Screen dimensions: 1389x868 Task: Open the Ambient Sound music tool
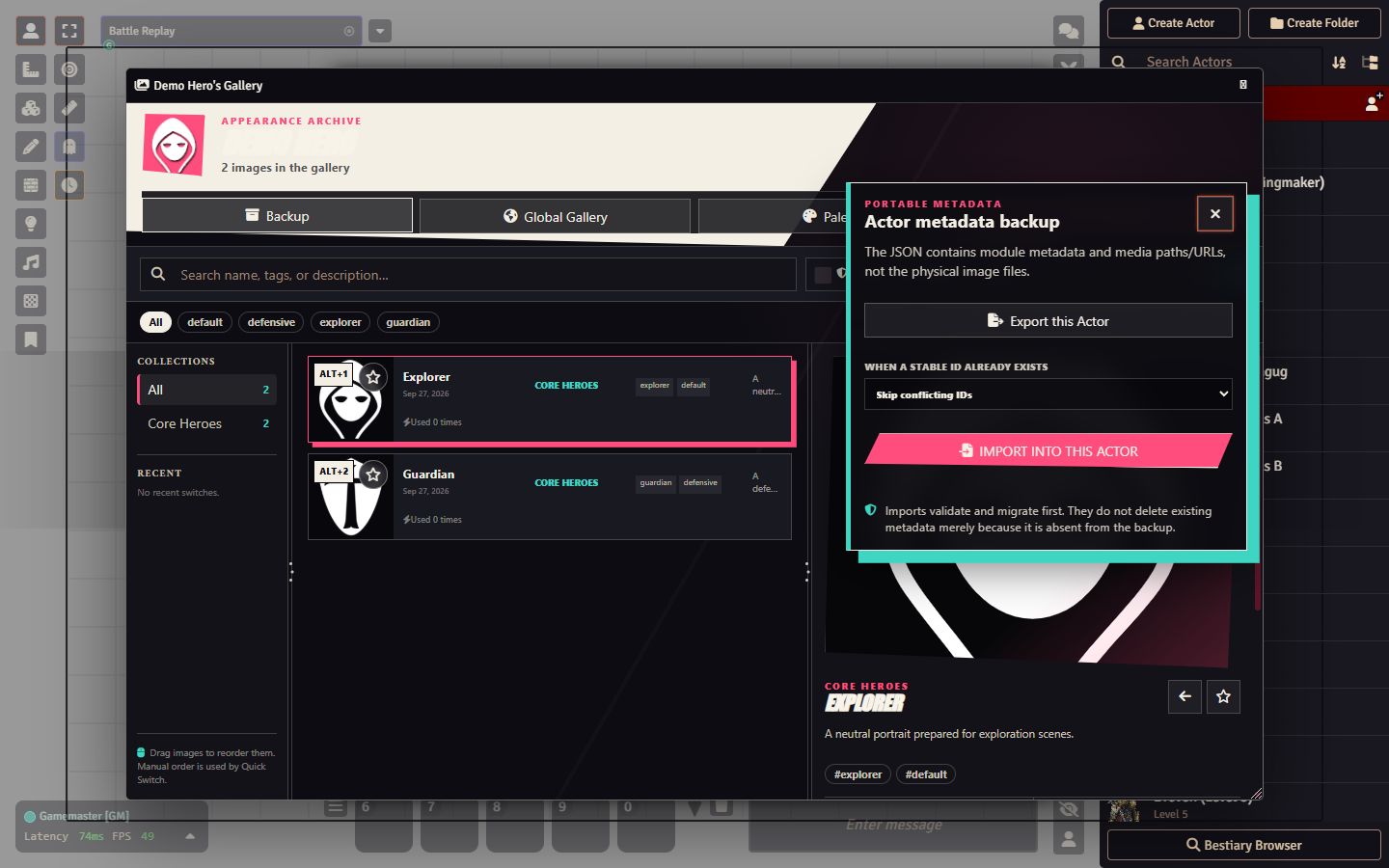point(31,262)
